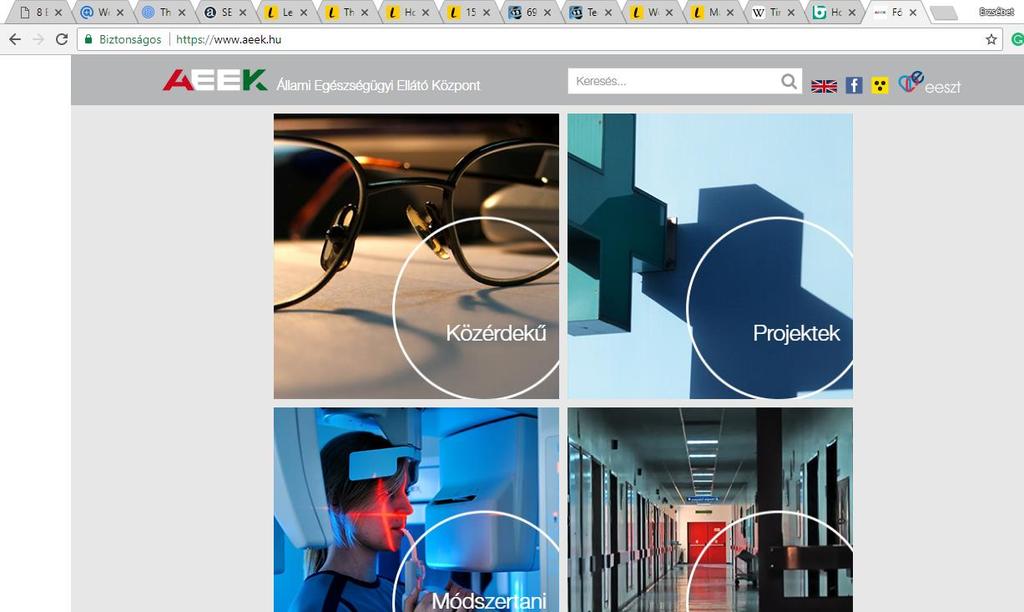Close the '8 E' document tab

[x=58, y=12]
